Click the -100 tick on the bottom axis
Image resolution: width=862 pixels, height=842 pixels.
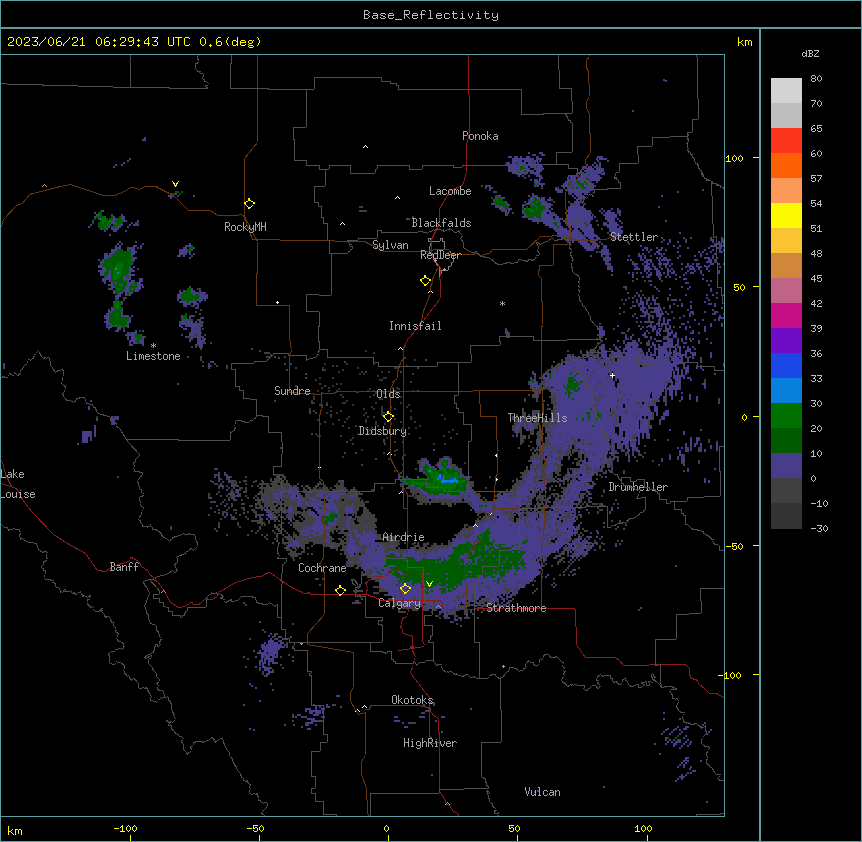125,829
